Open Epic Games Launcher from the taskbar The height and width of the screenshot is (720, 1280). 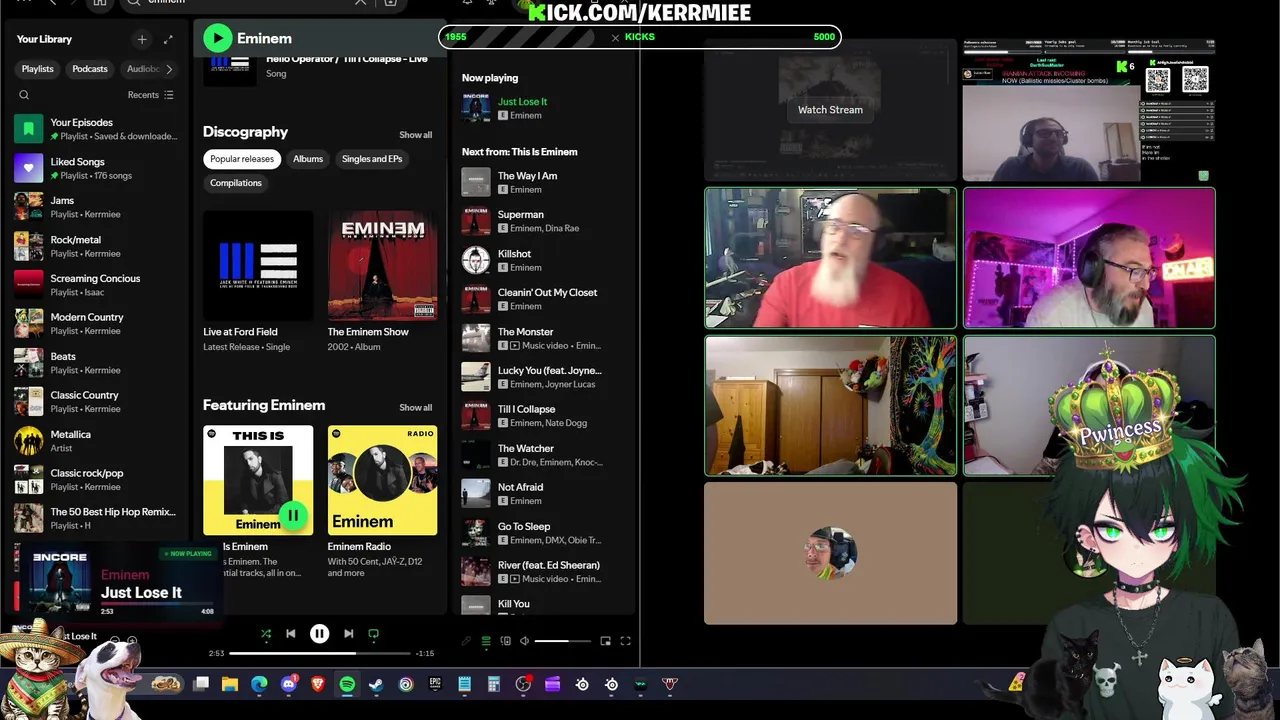pos(435,684)
